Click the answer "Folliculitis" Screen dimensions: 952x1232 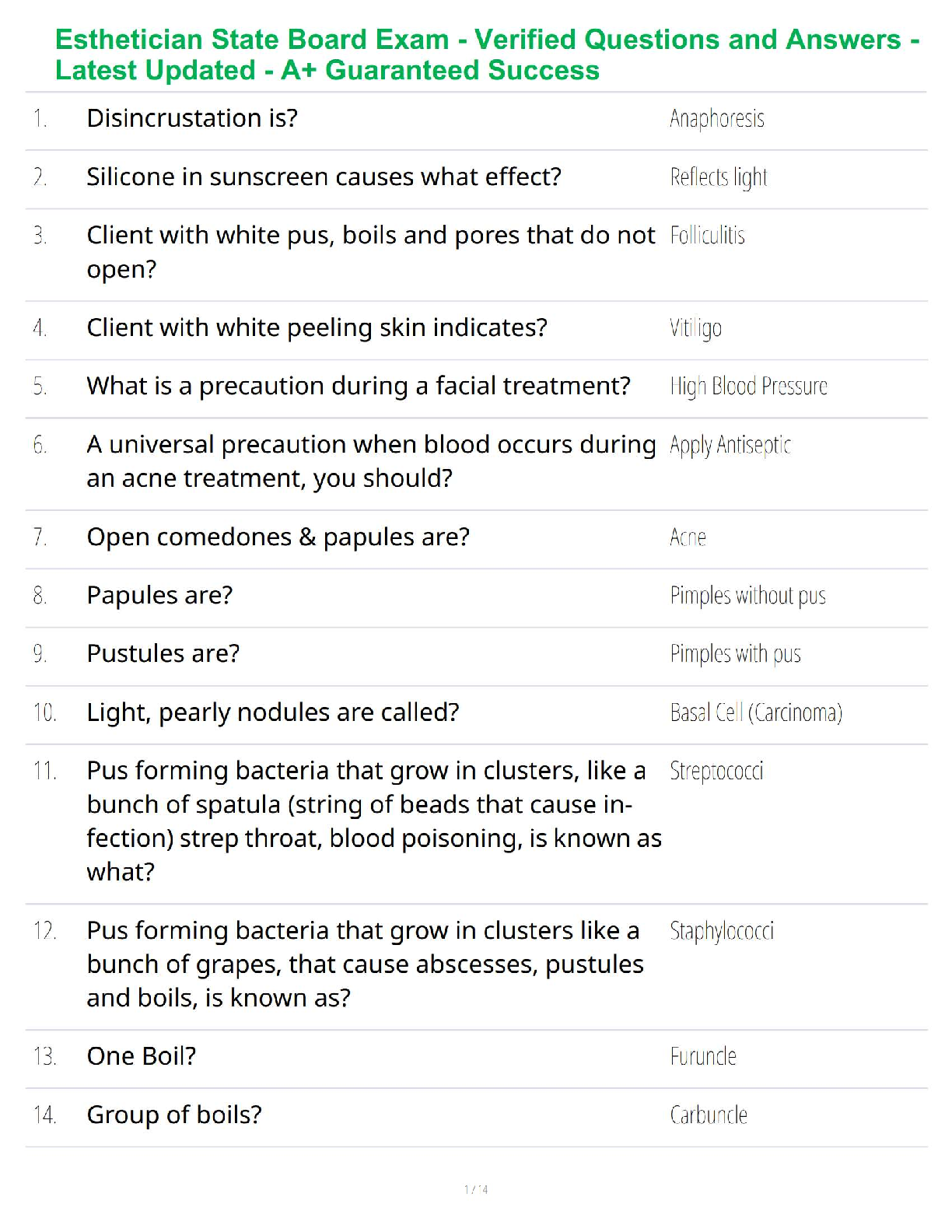[707, 236]
